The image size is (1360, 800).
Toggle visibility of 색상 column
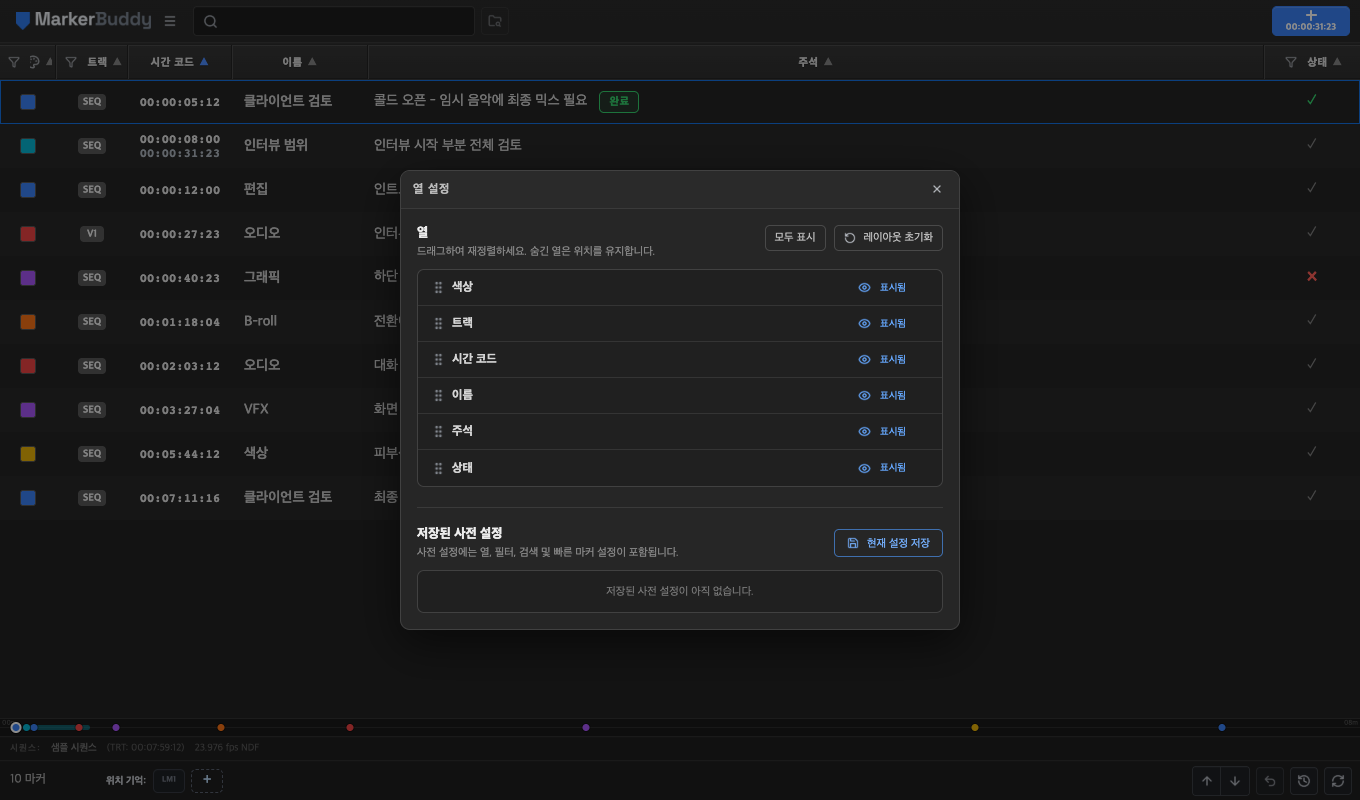[882, 287]
